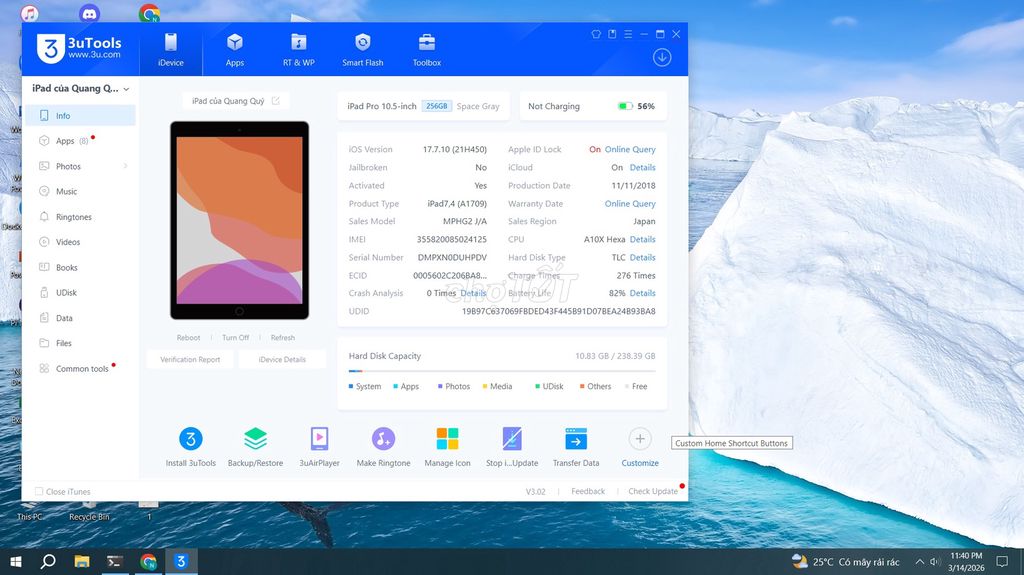Click the iPad preview image
Viewport: 1024px width, 575px height.
pos(240,220)
